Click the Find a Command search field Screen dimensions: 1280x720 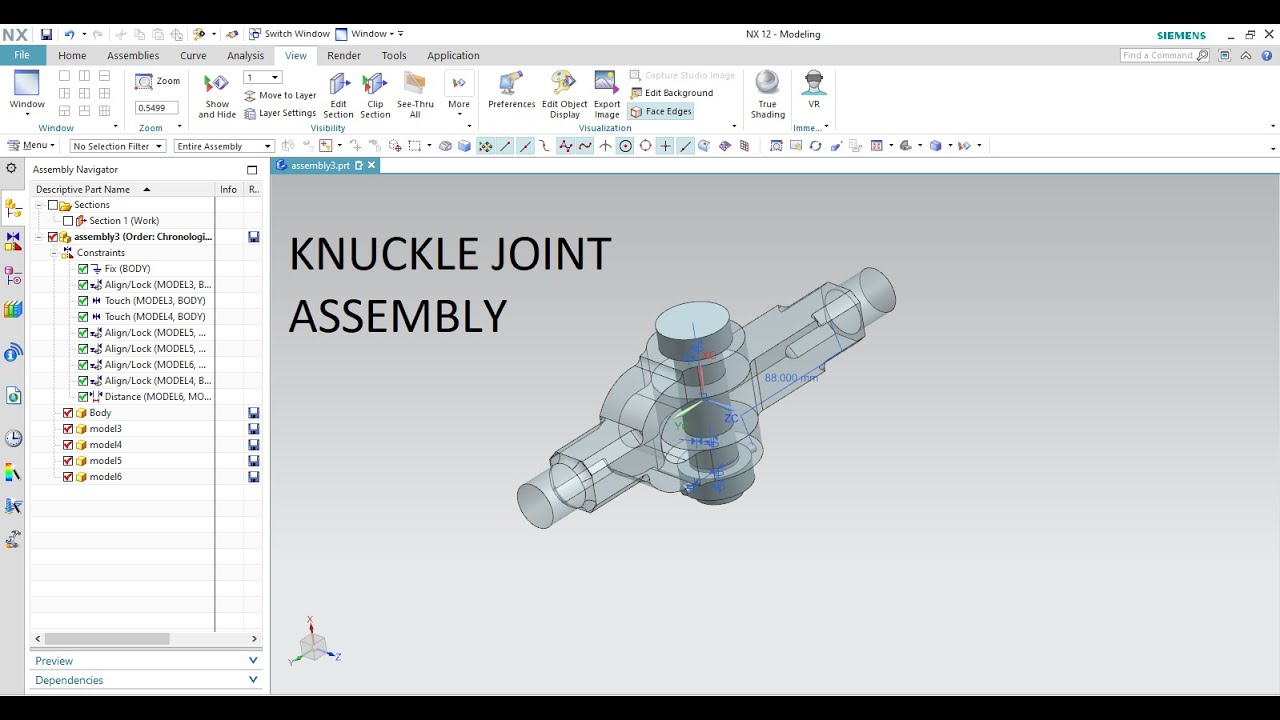coord(1165,56)
